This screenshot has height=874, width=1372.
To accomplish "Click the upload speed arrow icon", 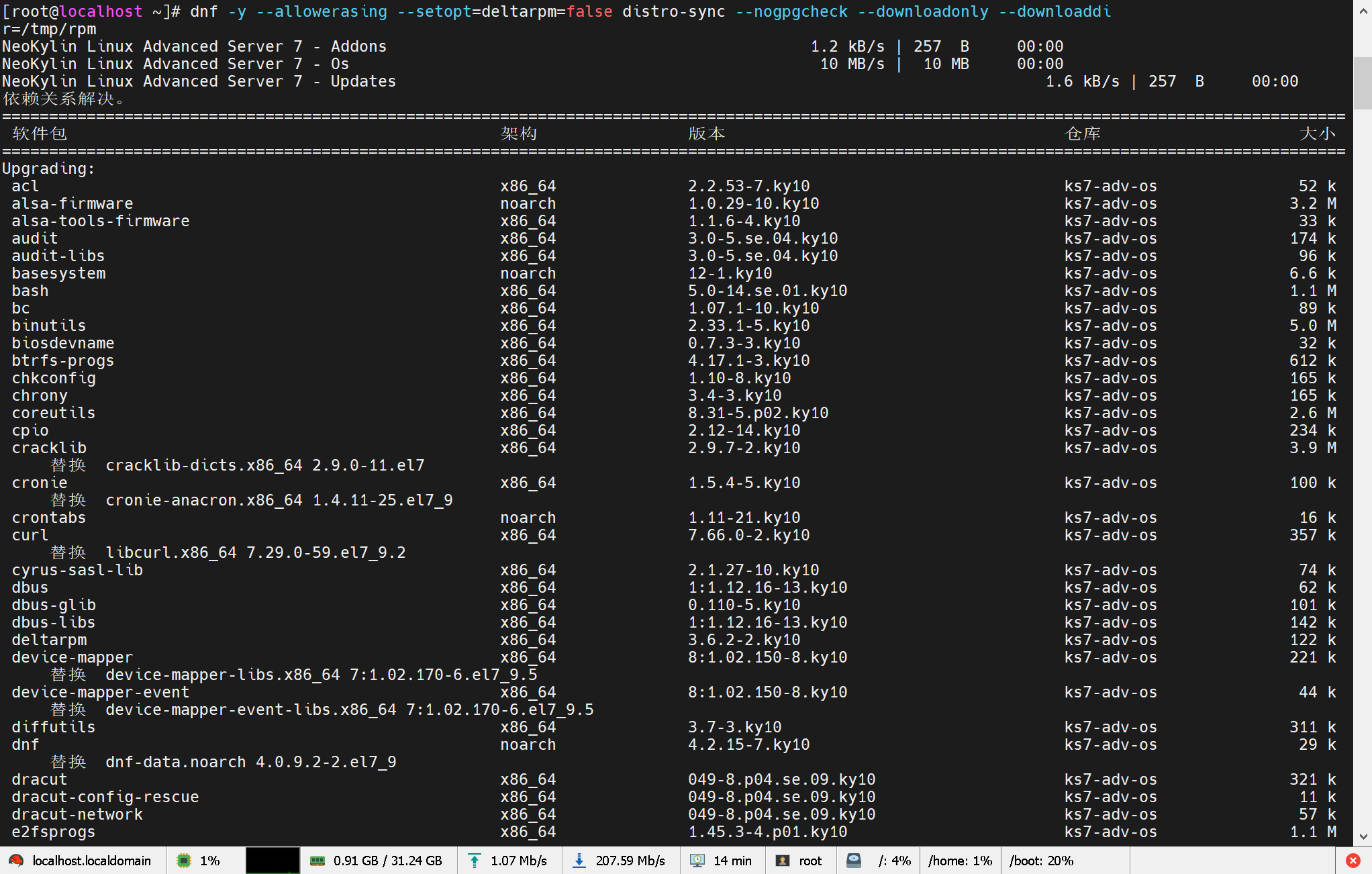I will pos(475,861).
